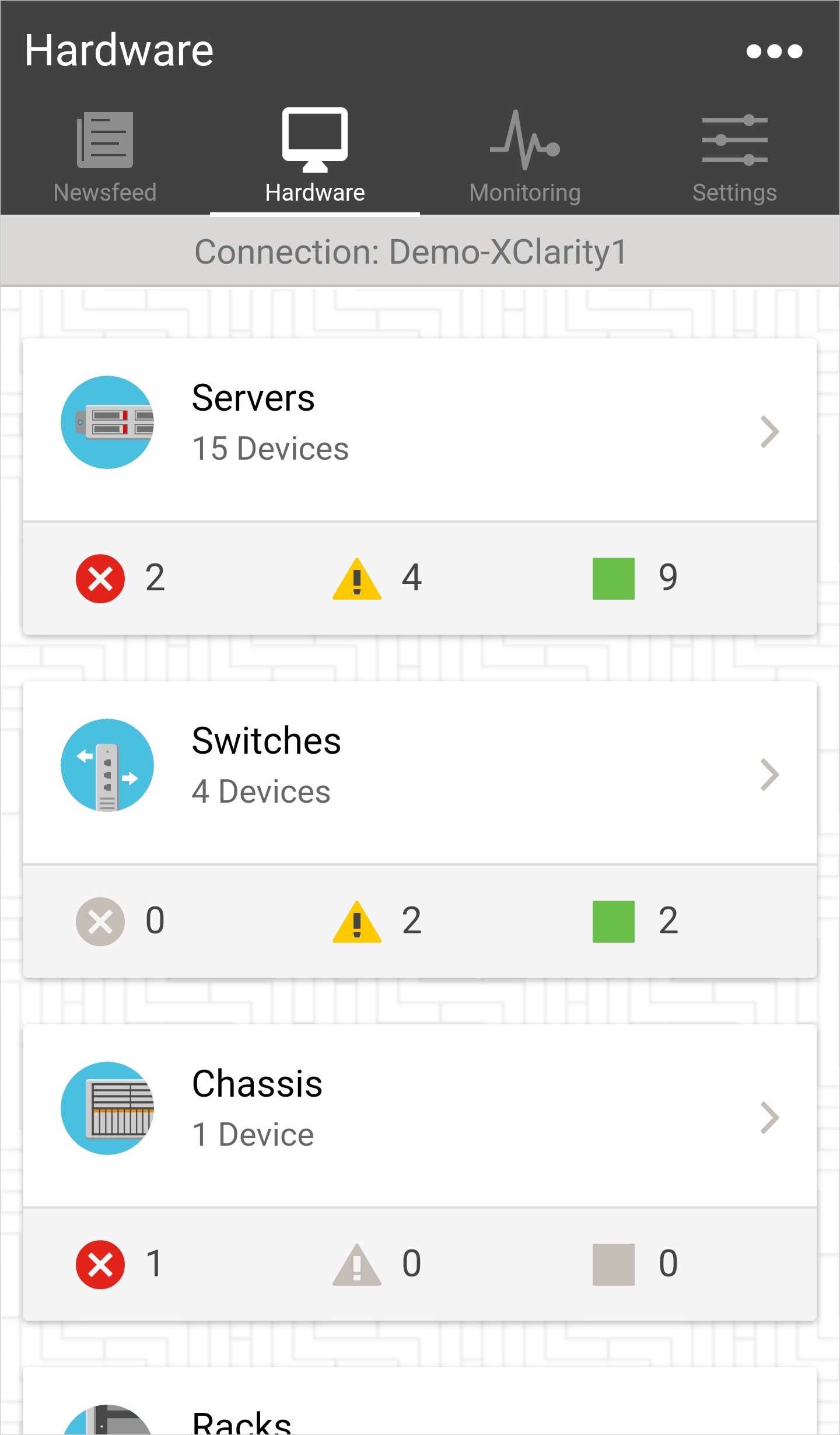Tap the green normal-status square under Servers
Image resolution: width=840 pixels, height=1435 pixels.
pos(614,579)
